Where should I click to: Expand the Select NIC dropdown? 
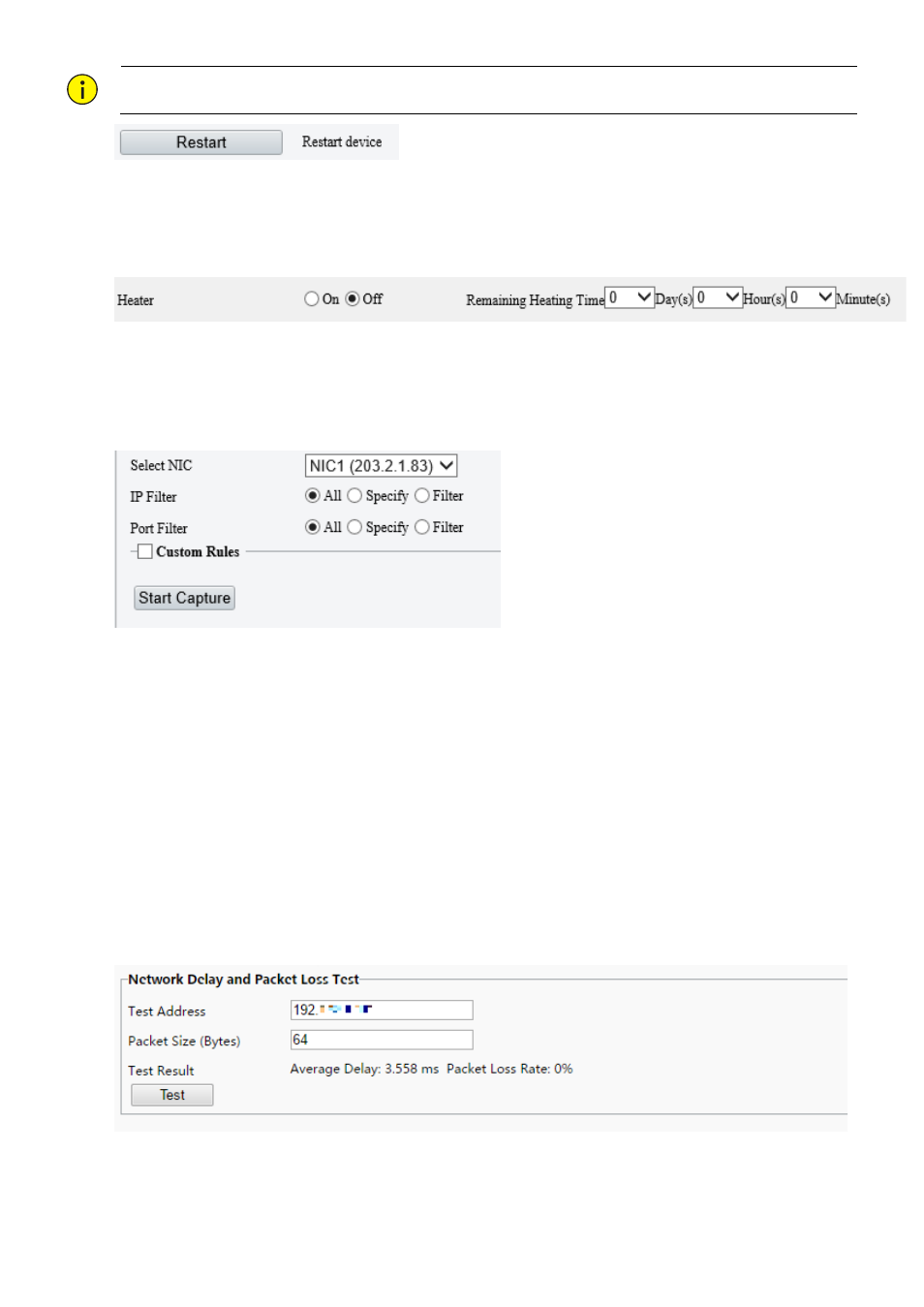point(381,466)
